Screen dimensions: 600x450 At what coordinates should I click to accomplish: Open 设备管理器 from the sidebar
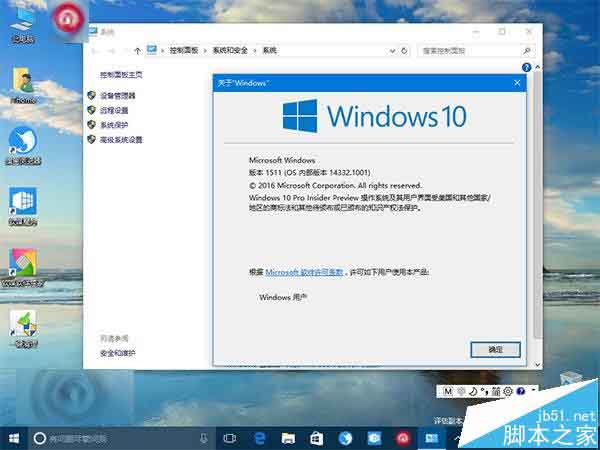(117, 96)
